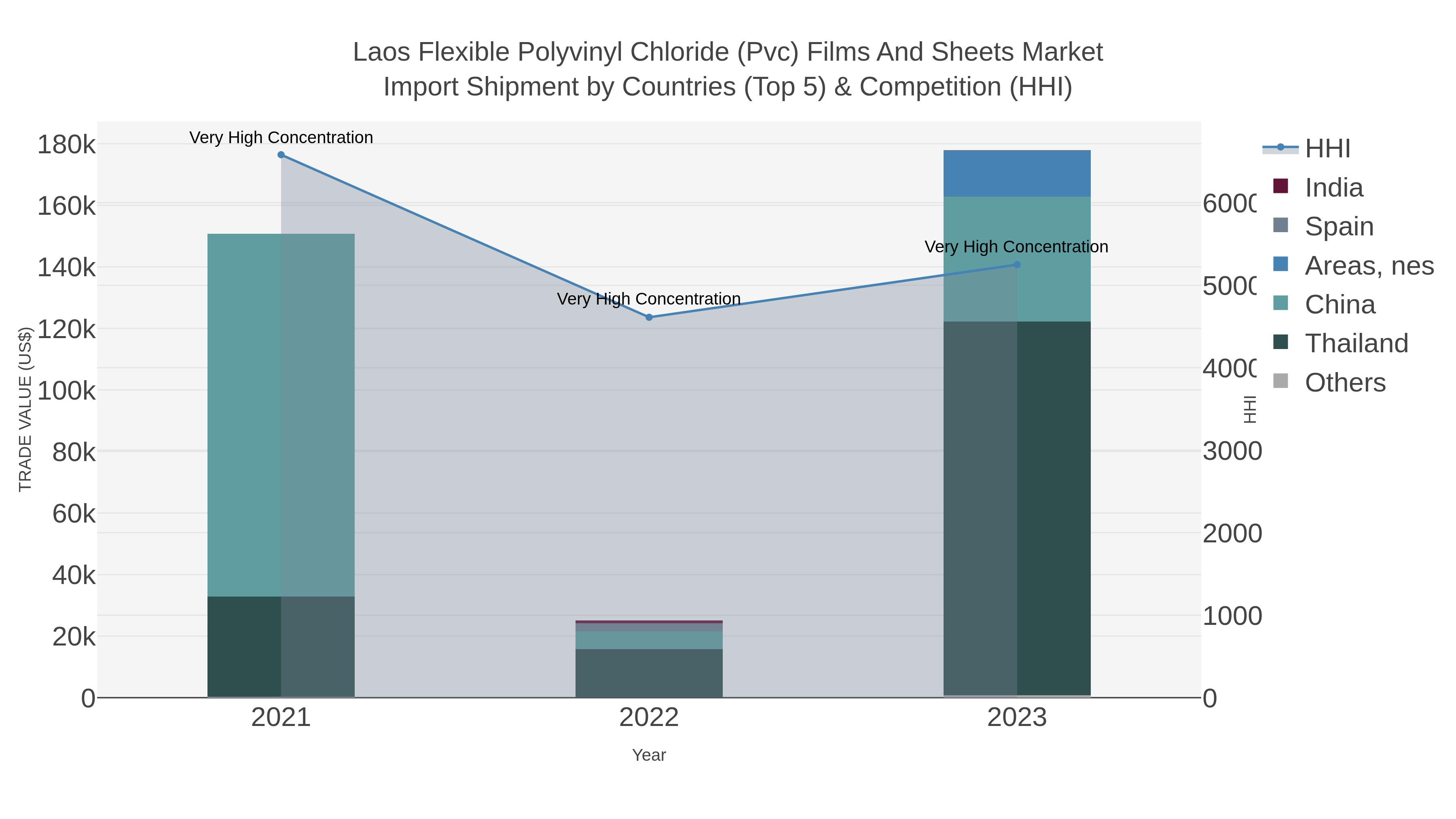Click the 2023 x-axis label
This screenshot has height=819, width=1456.
tap(1017, 718)
